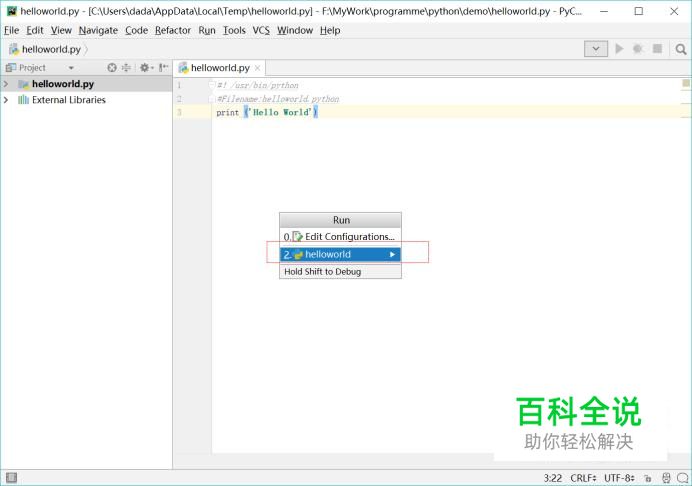Click the Hector inspector icon in status bar

coord(666,478)
